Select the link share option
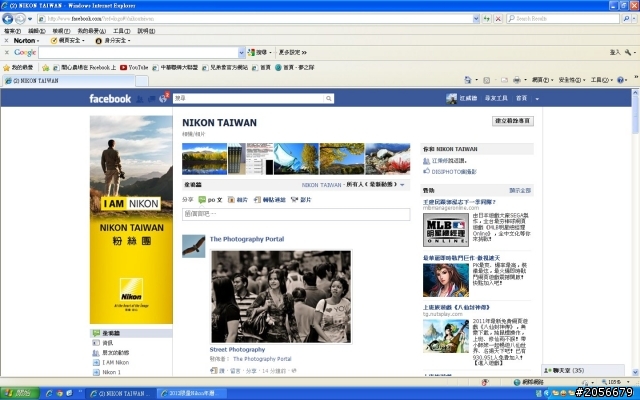 tap(269, 200)
